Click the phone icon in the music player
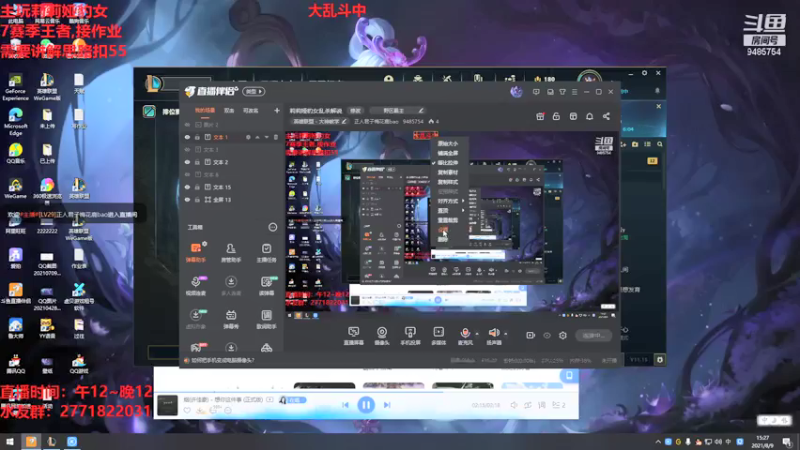Screen dimensions: 800x450 tap(569, 376)
